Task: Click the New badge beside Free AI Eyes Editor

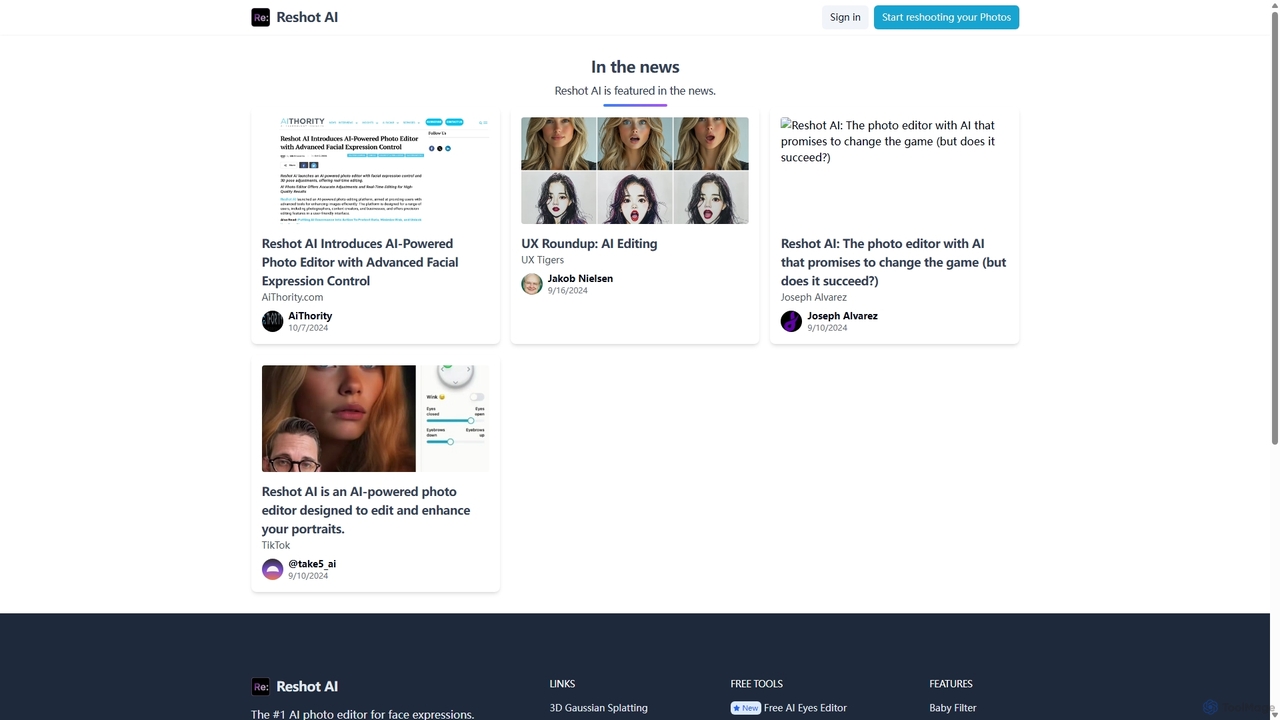Action: click(746, 708)
